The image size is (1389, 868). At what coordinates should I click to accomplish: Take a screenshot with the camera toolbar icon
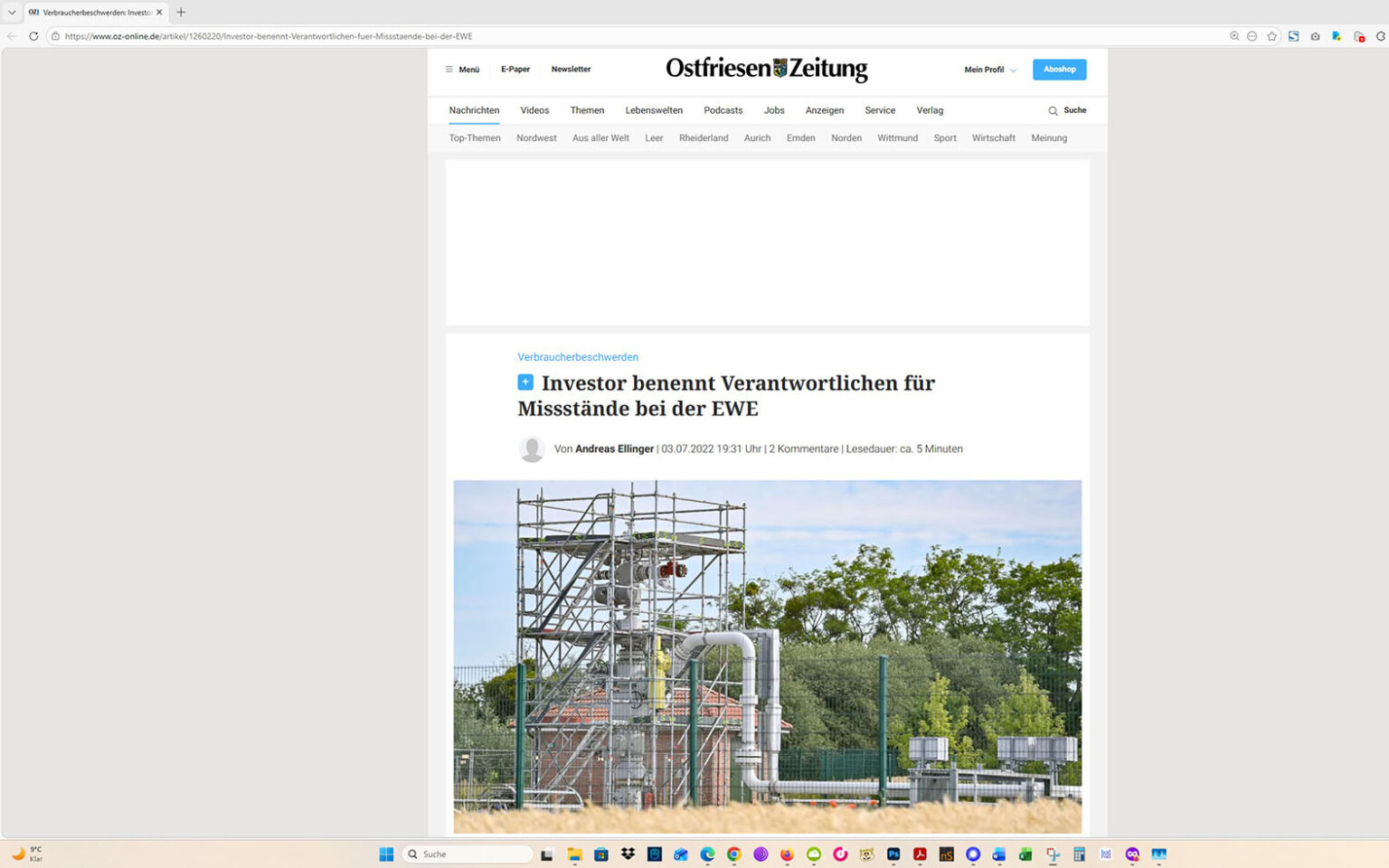click(x=1315, y=36)
